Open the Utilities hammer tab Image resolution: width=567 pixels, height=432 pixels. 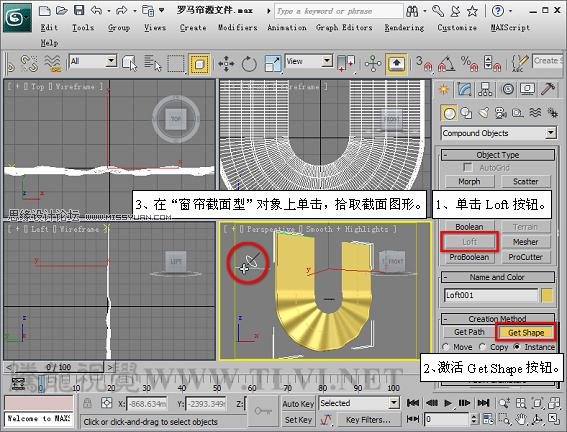(x=548, y=89)
